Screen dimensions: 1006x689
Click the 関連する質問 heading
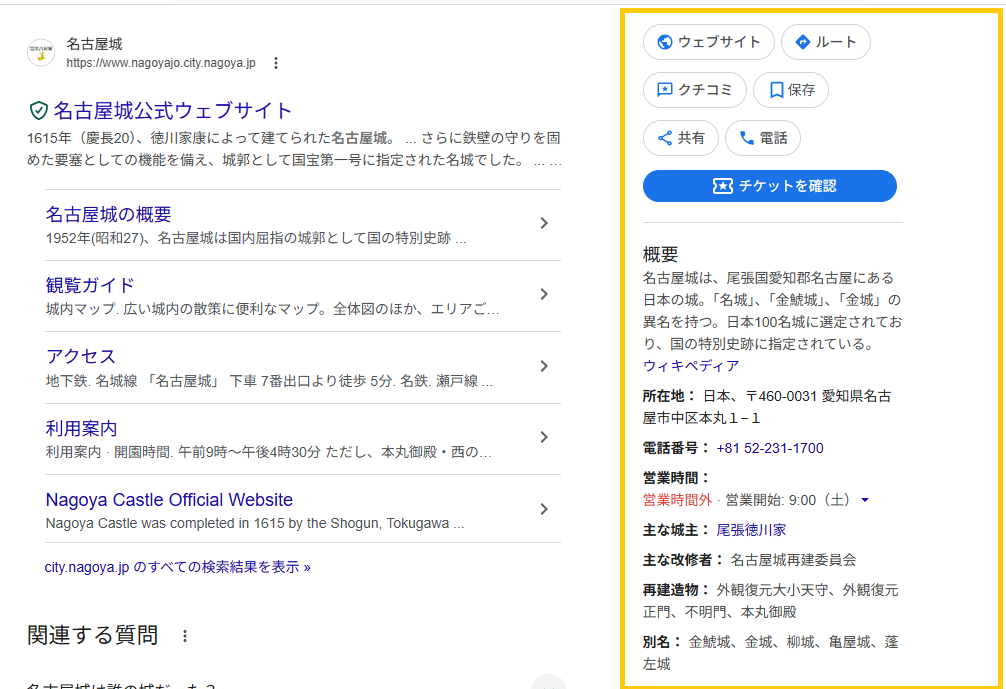(92, 635)
